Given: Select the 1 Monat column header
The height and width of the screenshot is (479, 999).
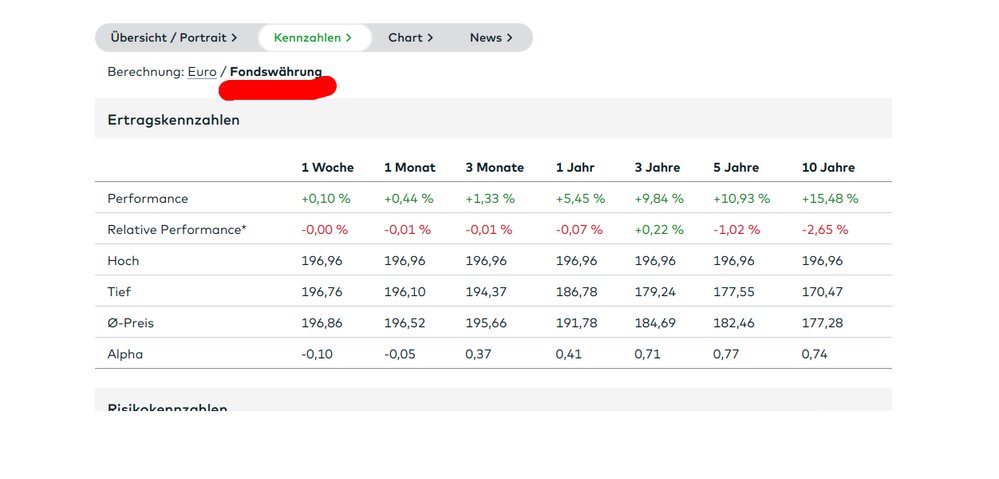Looking at the screenshot, I should (x=411, y=168).
